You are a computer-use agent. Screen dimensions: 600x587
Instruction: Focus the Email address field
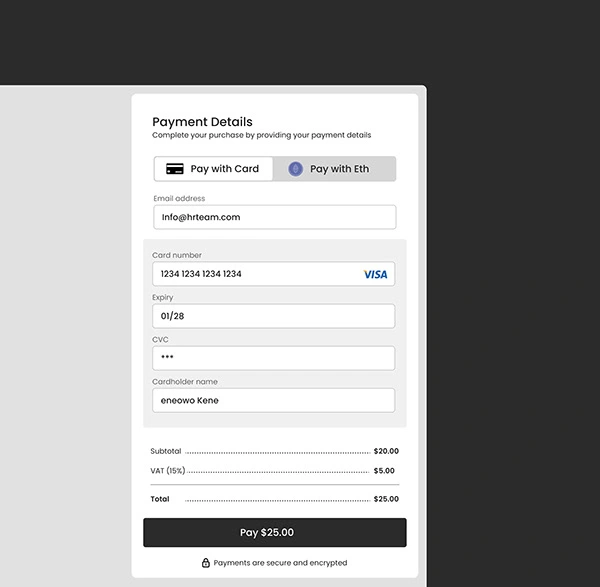[x=274, y=217]
